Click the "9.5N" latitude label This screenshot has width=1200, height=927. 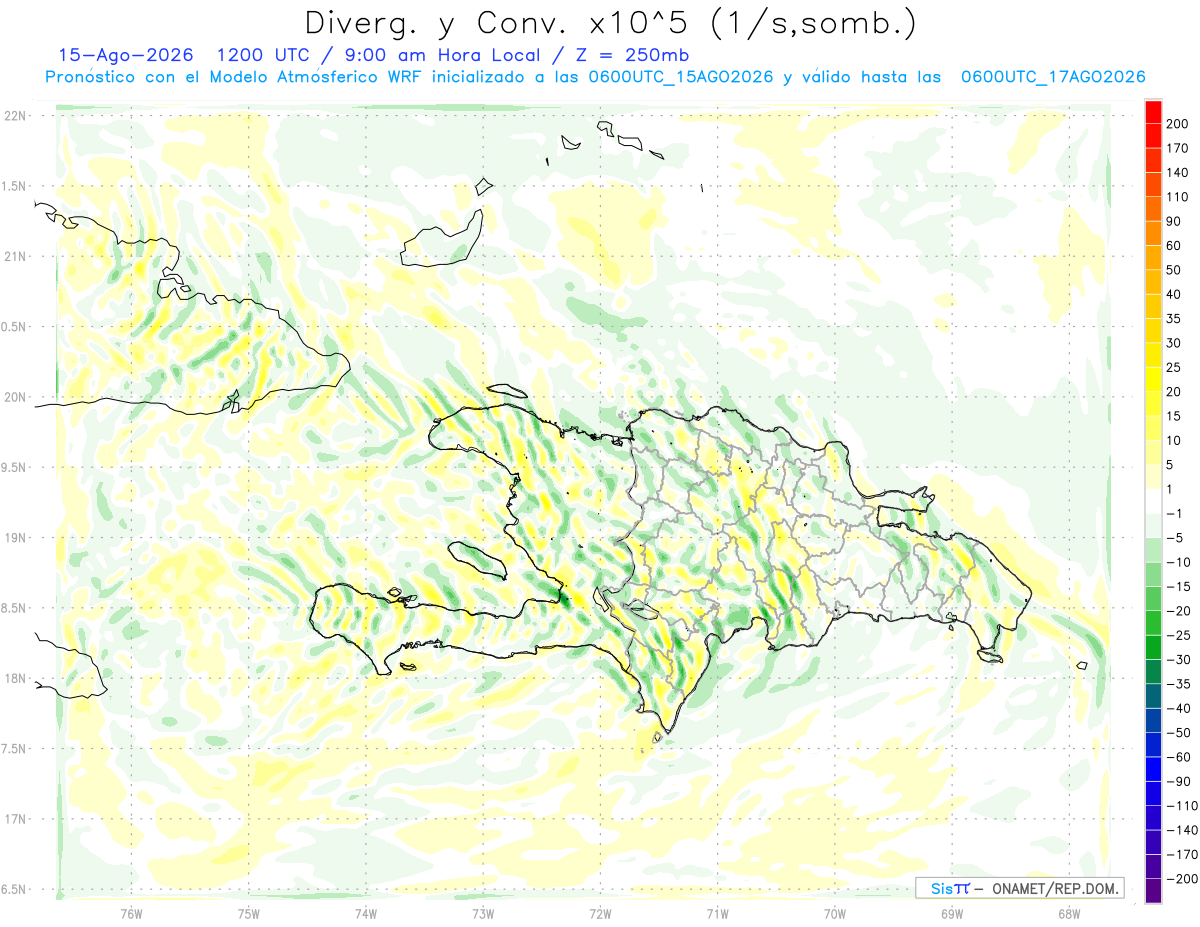tap(14, 468)
